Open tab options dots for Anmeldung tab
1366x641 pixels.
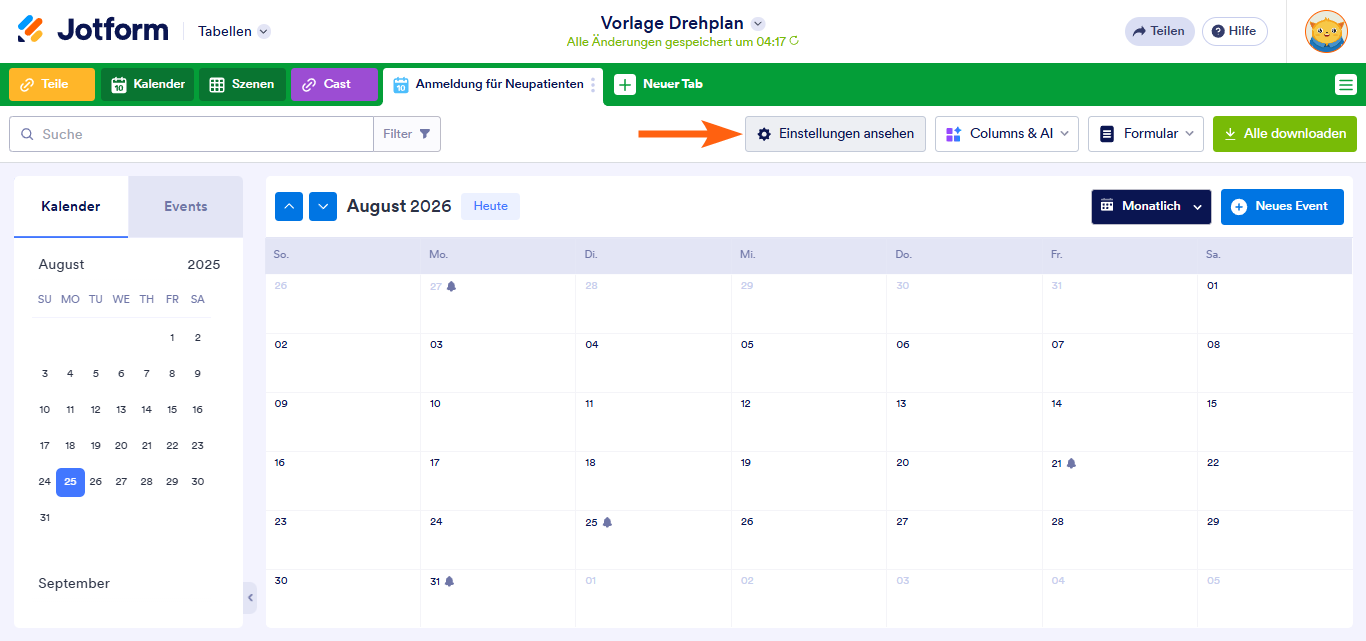(x=593, y=85)
